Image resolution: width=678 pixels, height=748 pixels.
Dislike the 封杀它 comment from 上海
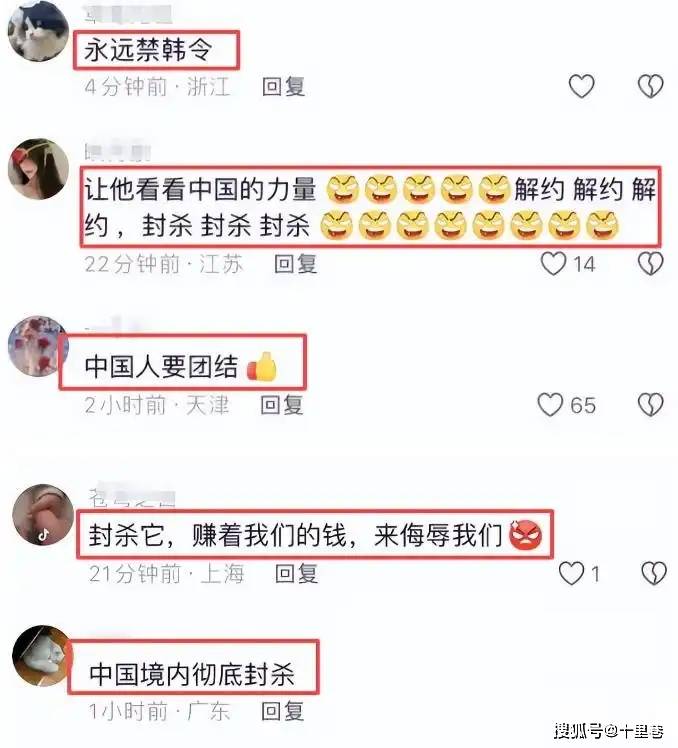click(653, 573)
